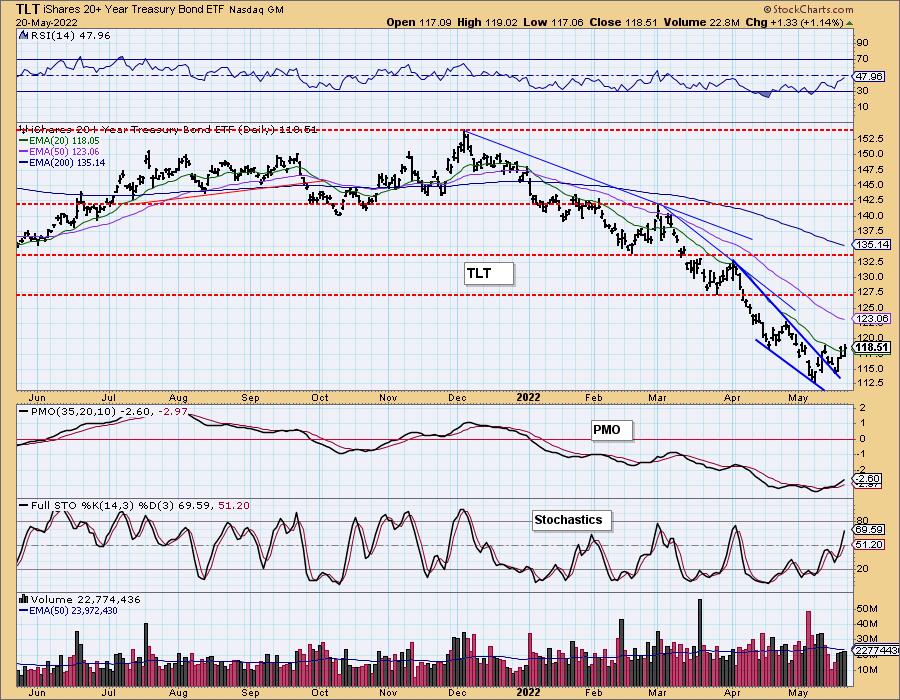900x700 pixels.
Task: Click the TLT ticker symbol in the header
Action: click(28, 9)
